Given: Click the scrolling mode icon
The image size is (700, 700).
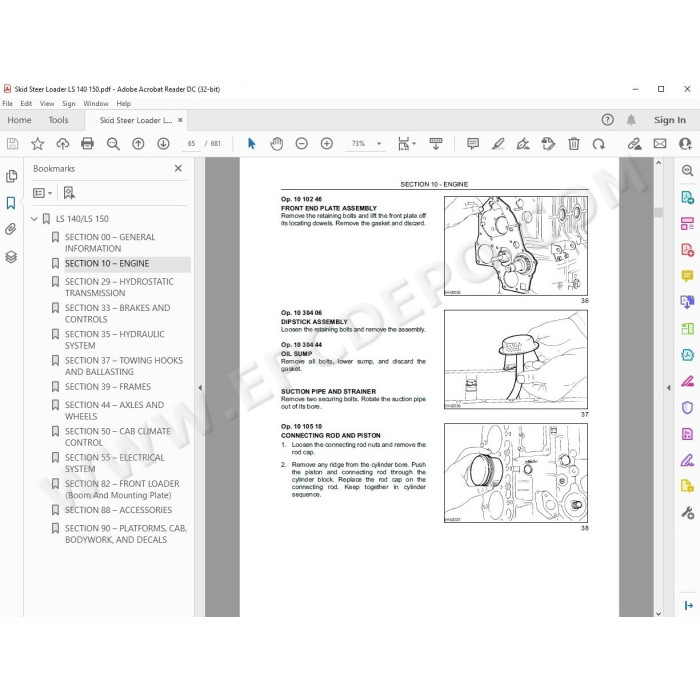Looking at the screenshot, I should tap(436, 143).
